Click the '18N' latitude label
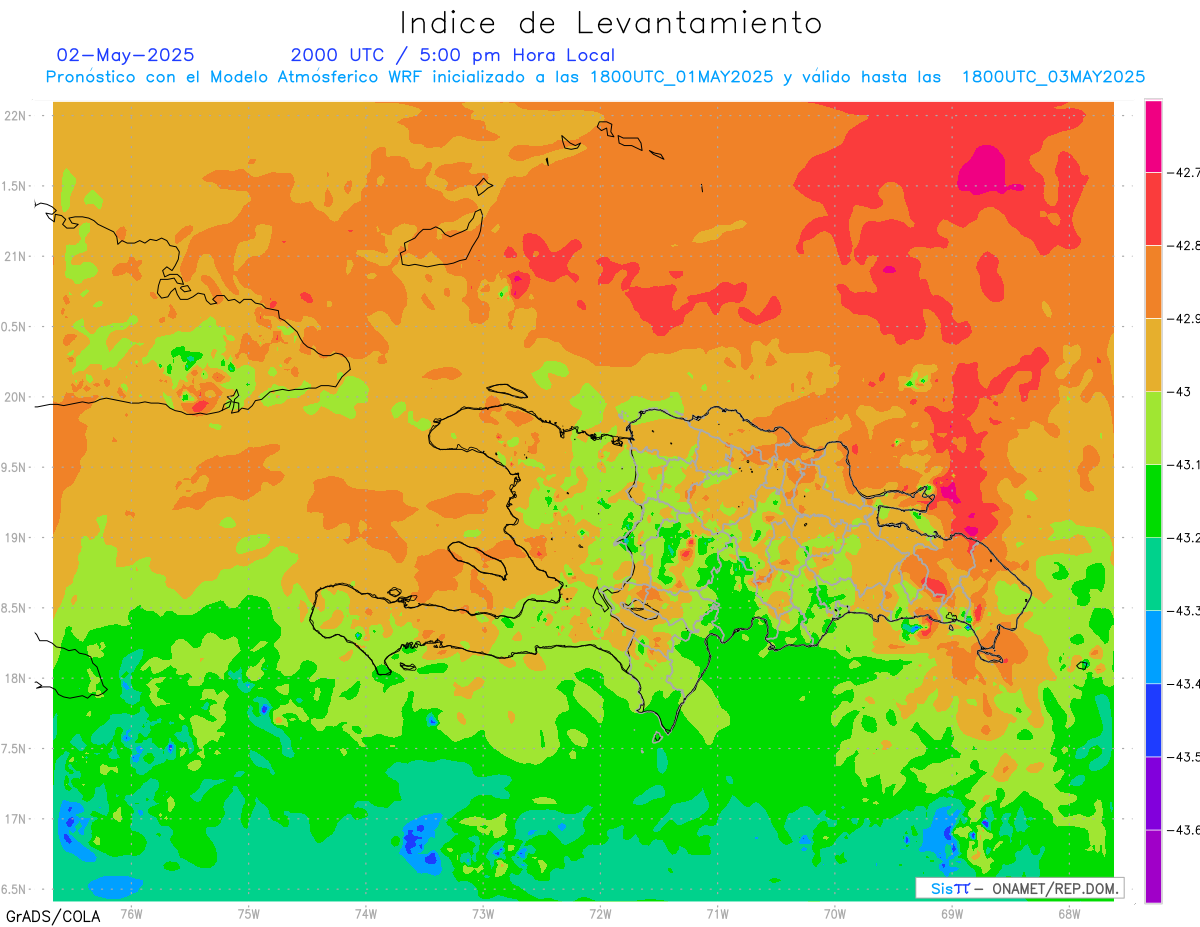Viewport: 1200px width, 927px height. pos(17,678)
